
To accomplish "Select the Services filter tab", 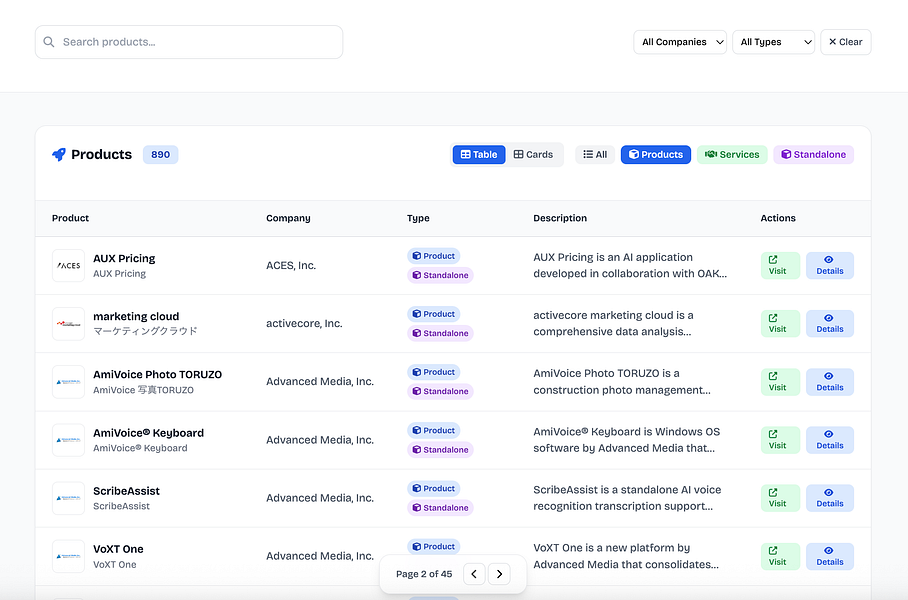I will (x=732, y=155).
